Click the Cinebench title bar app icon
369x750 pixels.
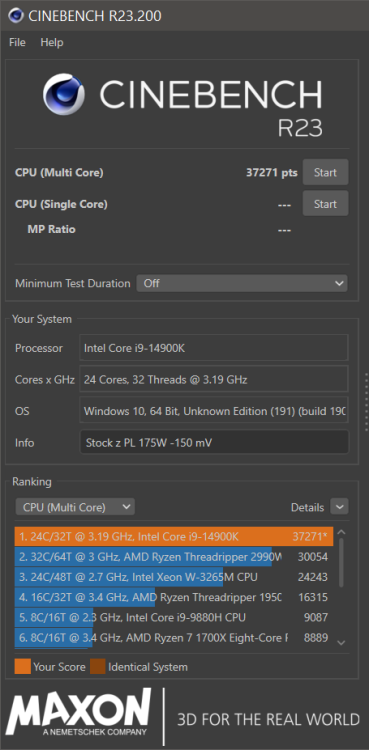(16, 15)
